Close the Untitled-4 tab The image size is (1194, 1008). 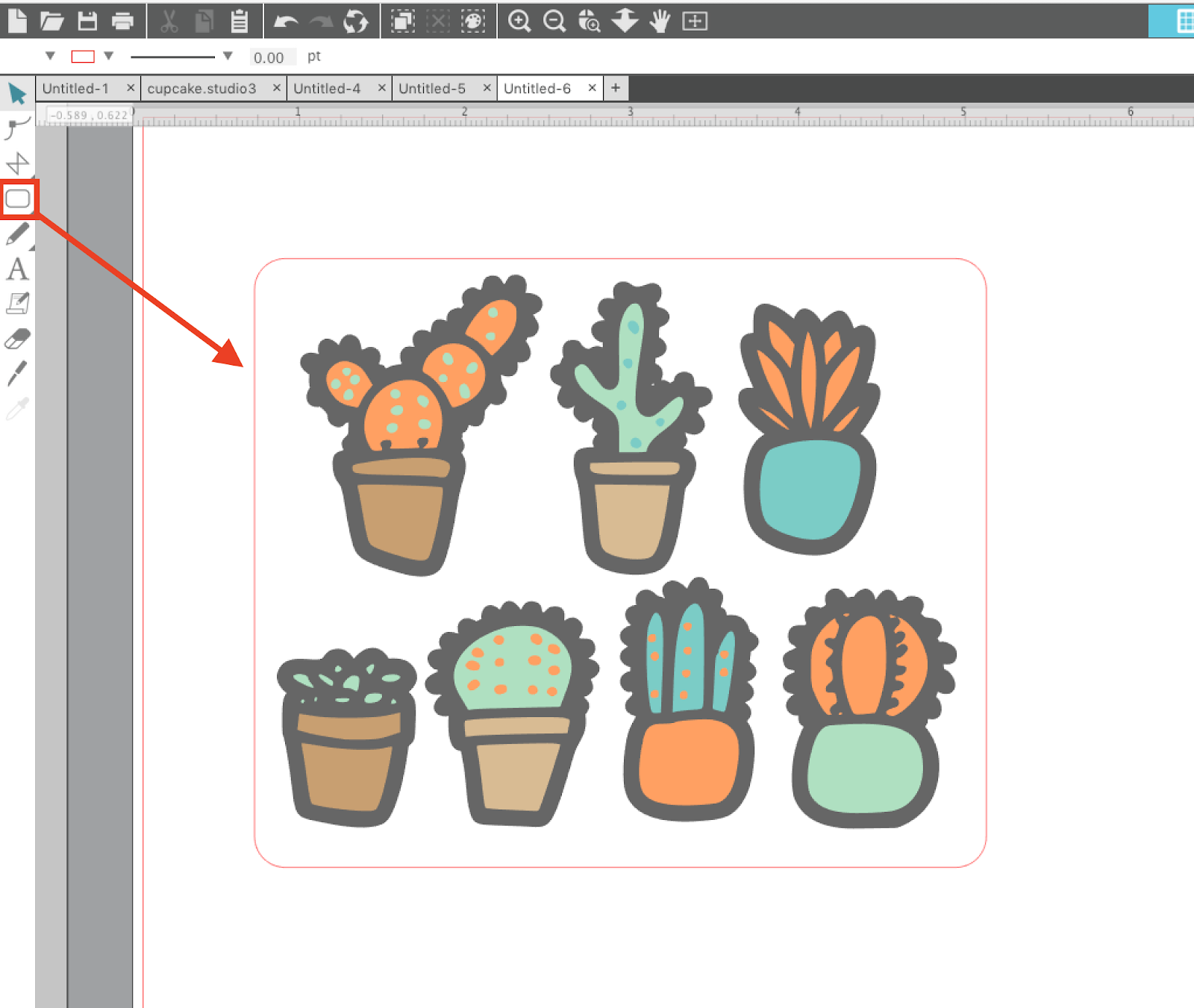coord(382,88)
